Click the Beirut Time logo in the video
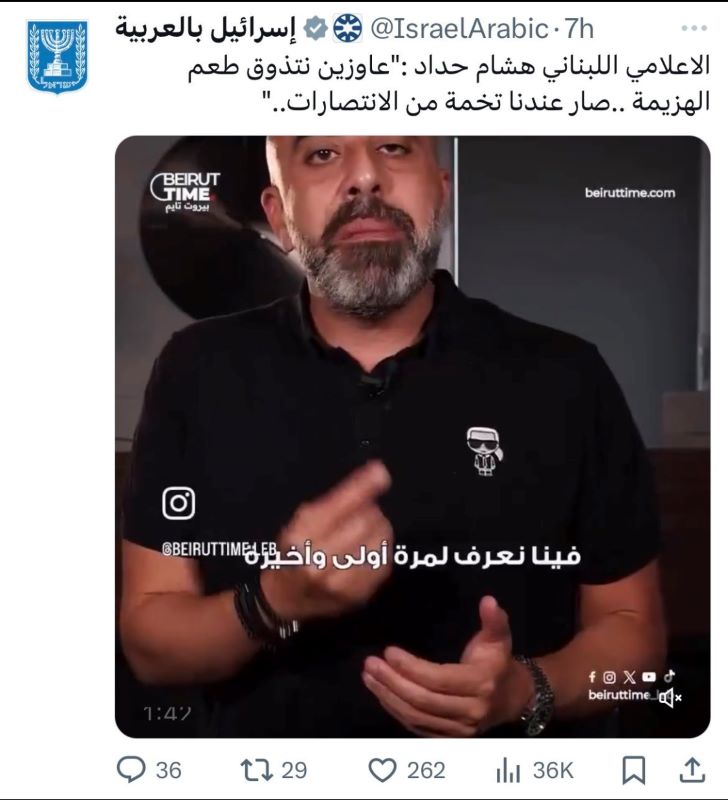 tap(185, 192)
